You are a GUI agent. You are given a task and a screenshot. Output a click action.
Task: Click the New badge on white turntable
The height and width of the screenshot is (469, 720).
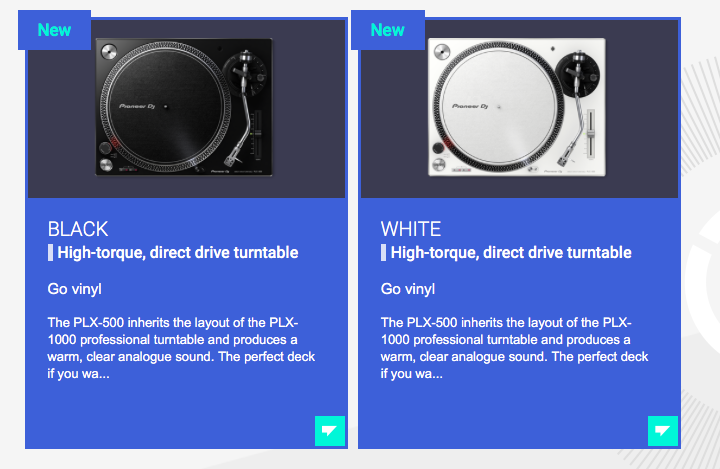click(x=388, y=30)
